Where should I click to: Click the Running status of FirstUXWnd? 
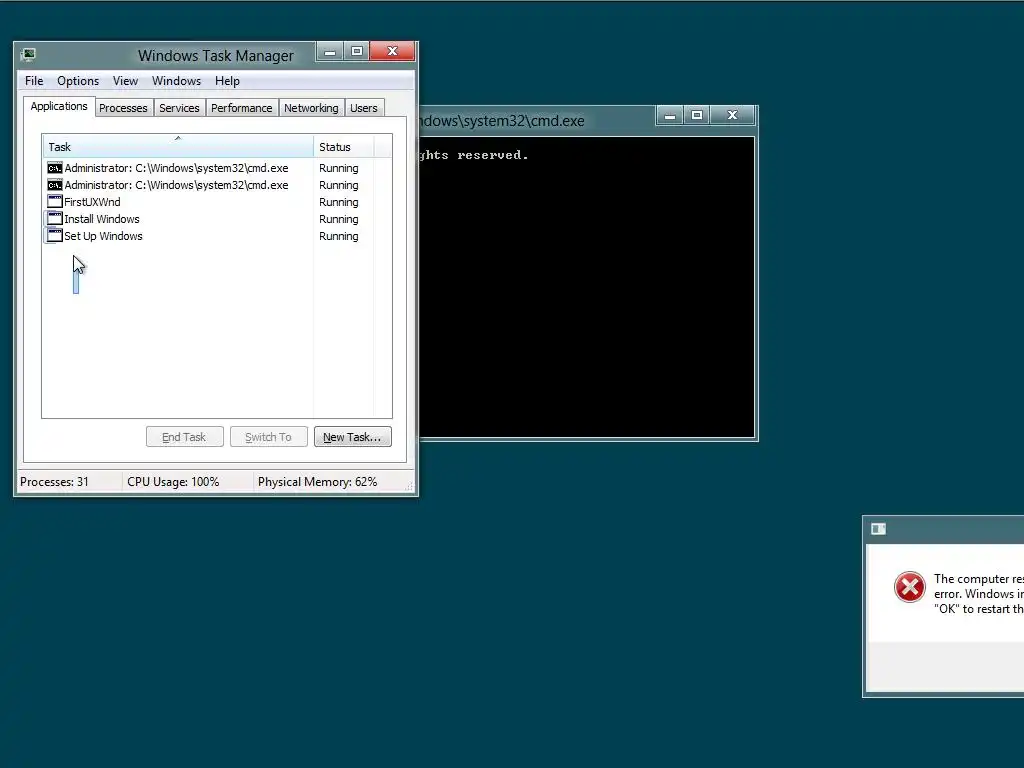(338, 202)
